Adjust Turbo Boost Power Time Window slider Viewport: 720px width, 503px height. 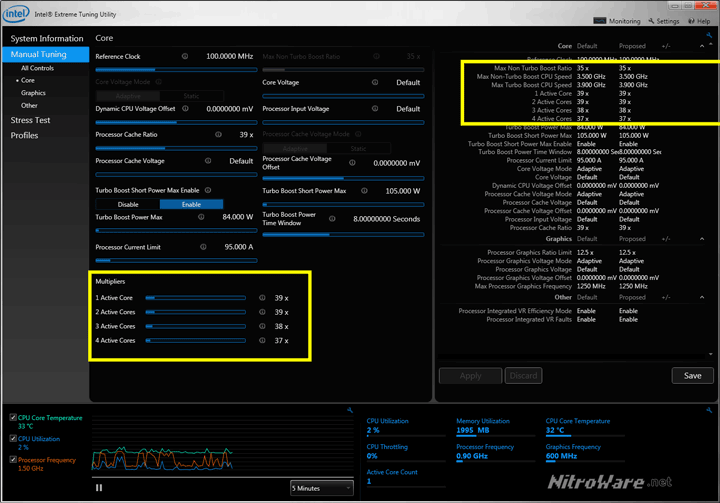coord(343,234)
